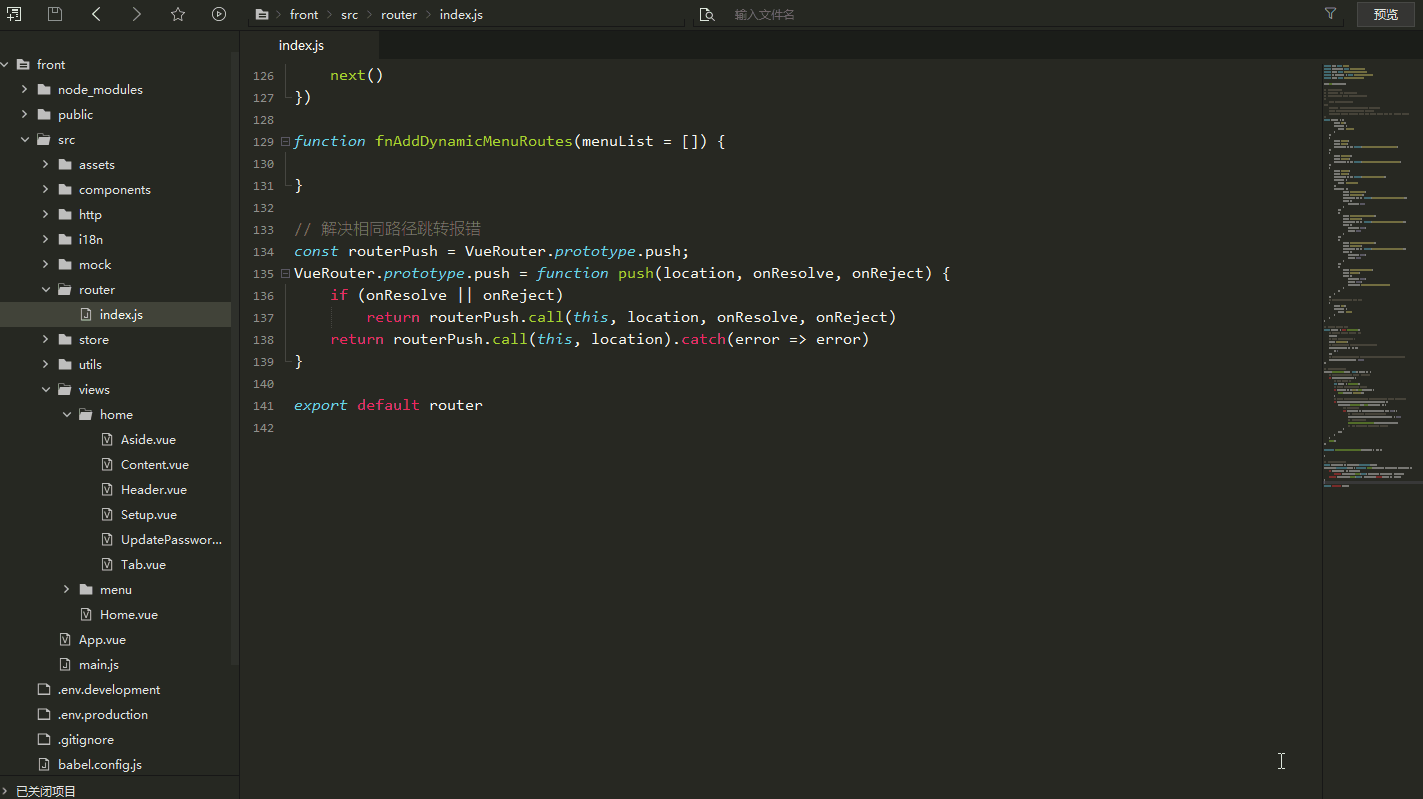
Task: Navigate forward with the right arrow icon
Action: click(x=137, y=14)
